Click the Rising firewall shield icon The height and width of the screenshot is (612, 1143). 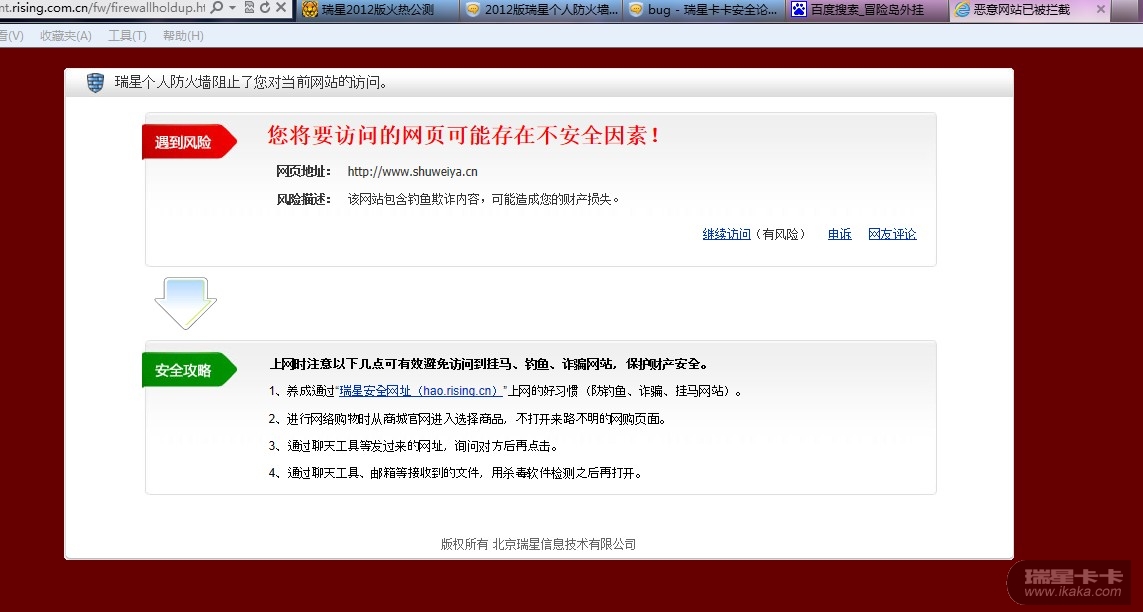pyautogui.click(x=95, y=82)
